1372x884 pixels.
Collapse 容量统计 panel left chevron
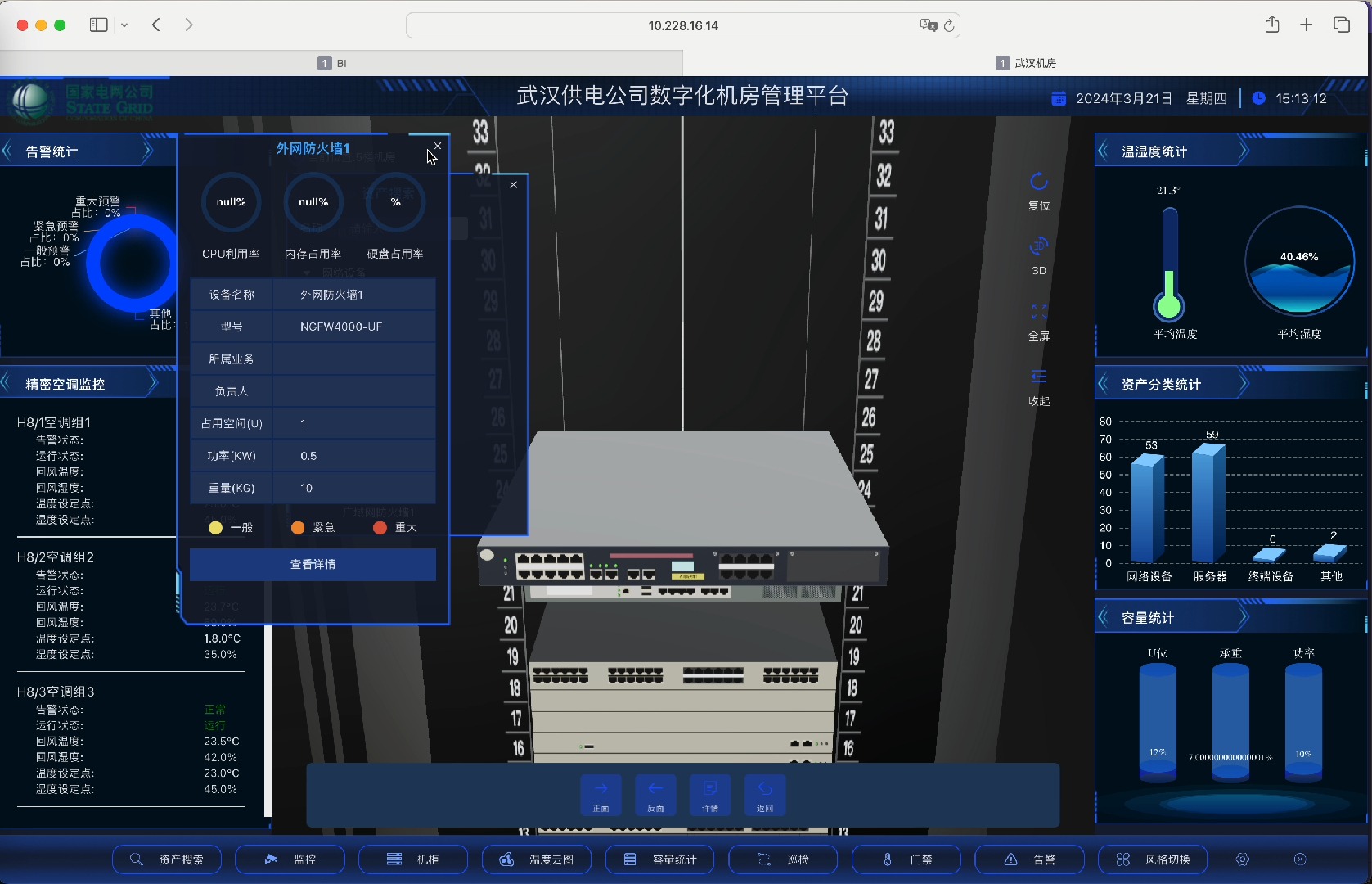1104,617
